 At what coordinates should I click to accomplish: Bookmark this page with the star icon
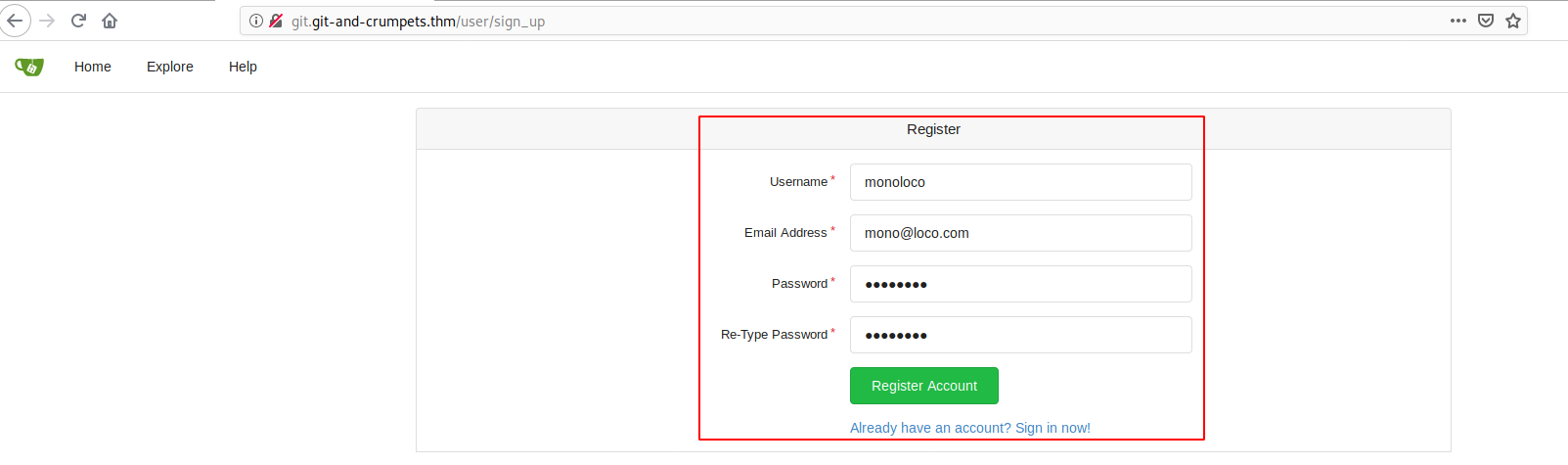pyautogui.click(x=1513, y=21)
